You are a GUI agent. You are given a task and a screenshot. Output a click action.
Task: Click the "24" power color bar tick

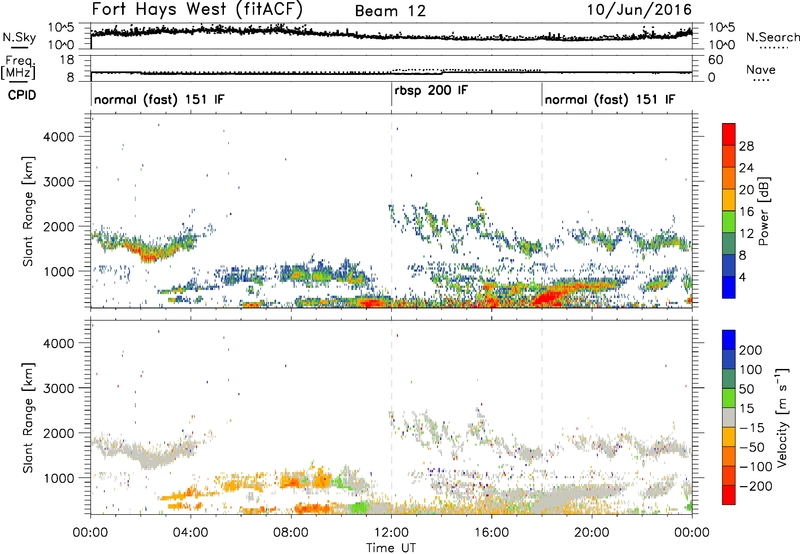coord(746,168)
